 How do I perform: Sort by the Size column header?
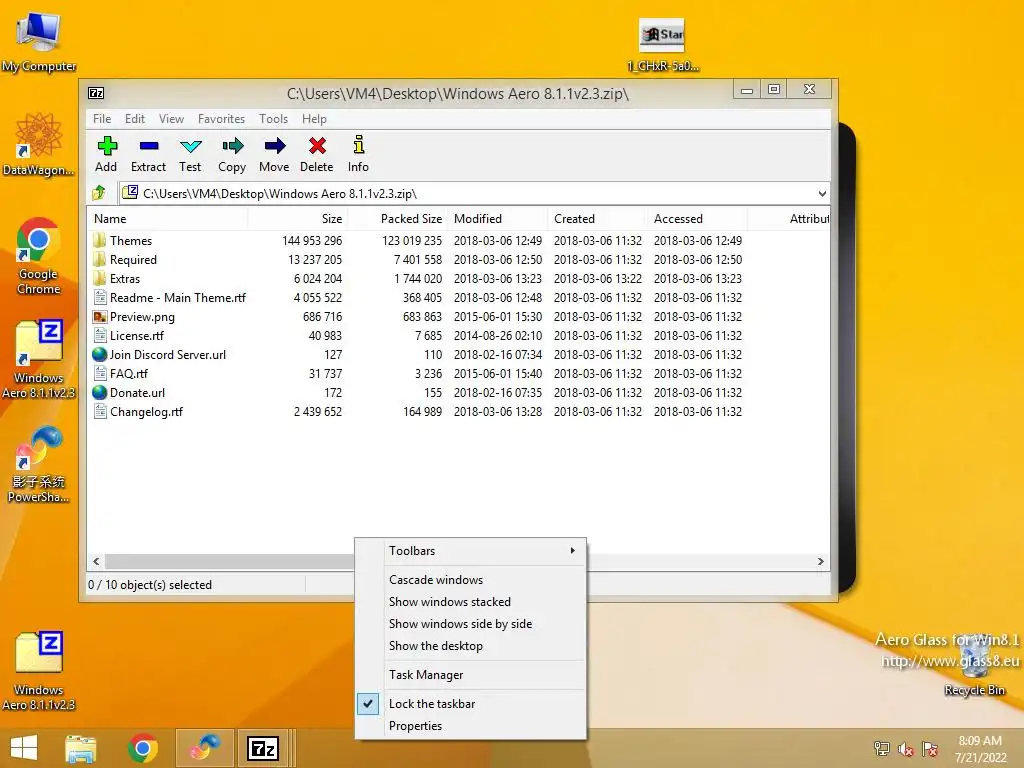(x=298, y=219)
